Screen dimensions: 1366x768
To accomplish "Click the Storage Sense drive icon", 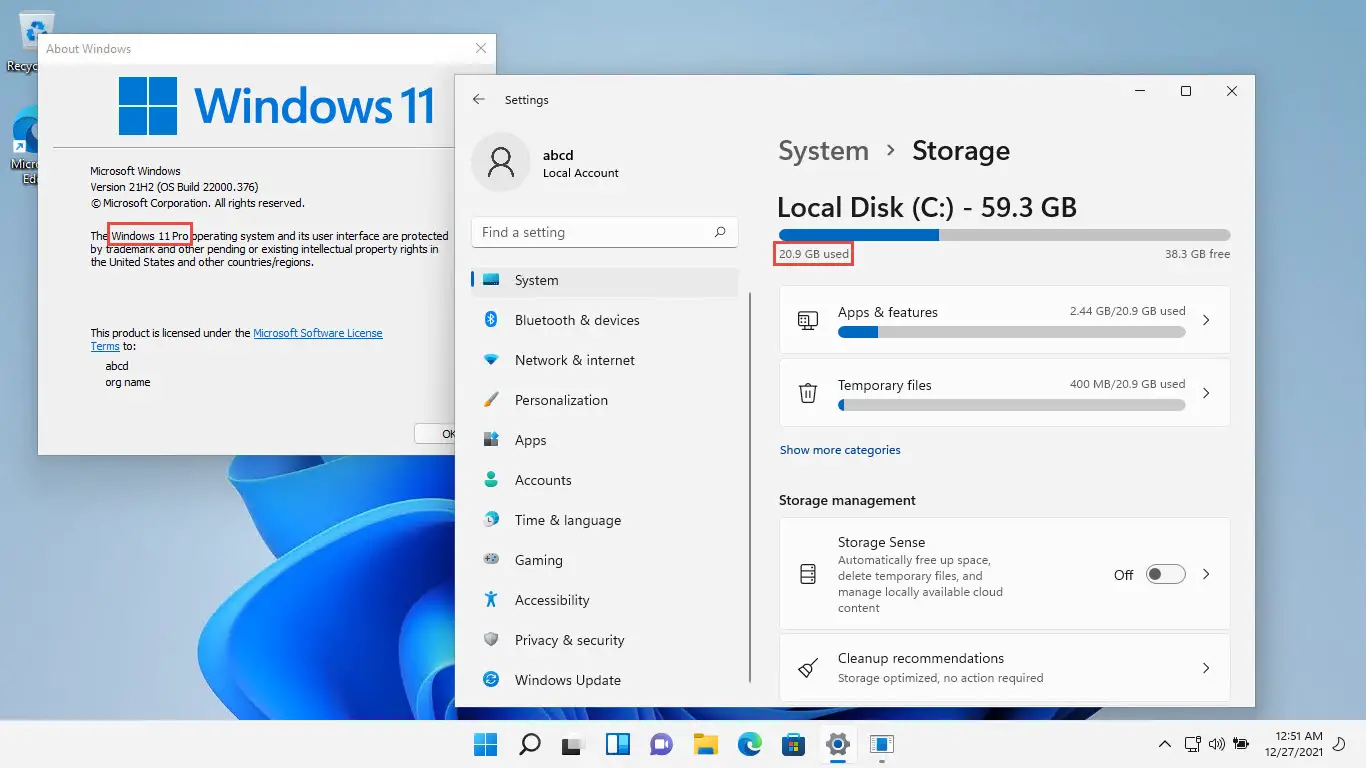I will [x=808, y=574].
